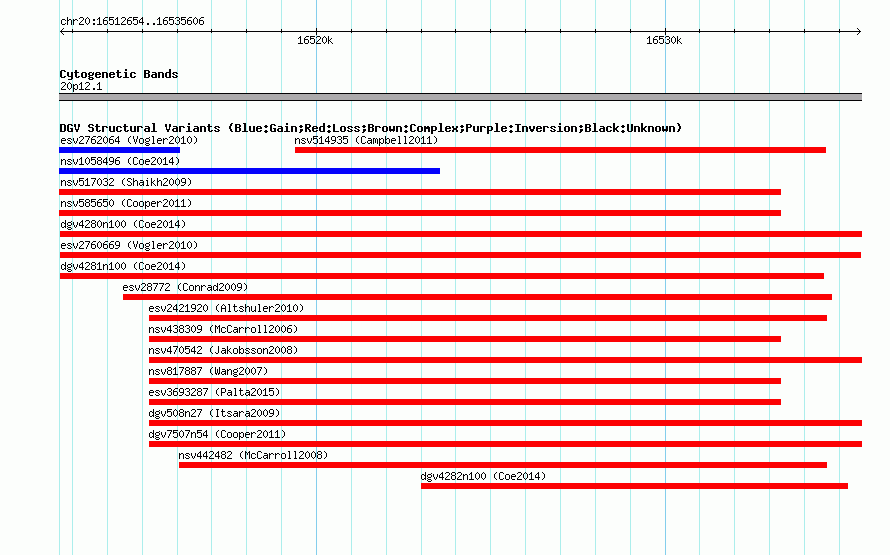Click the DGV Structural Variants track title
This screenshot has height=555, width=890.
click(x=371, y=128)
